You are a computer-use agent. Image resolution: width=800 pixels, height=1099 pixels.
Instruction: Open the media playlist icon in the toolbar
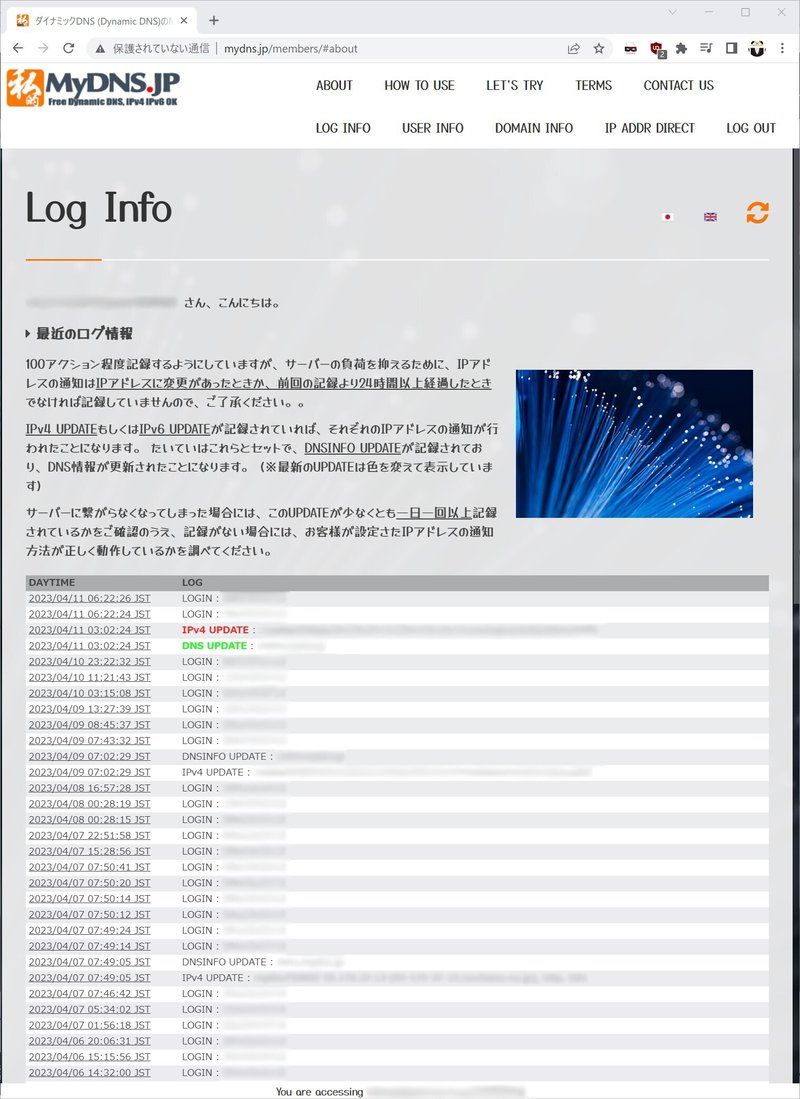tap(708, 47)
